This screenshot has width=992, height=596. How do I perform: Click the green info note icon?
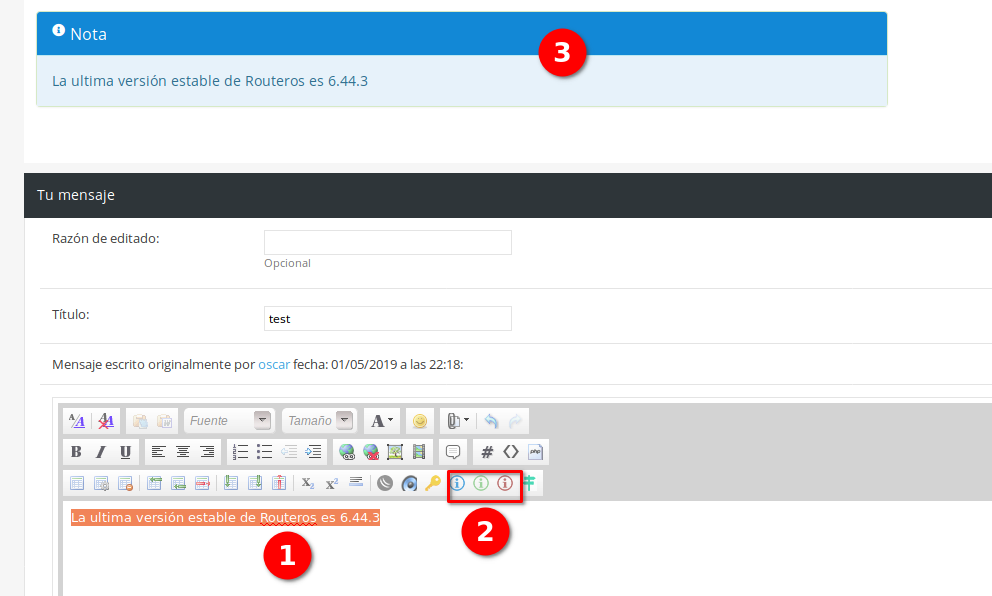pyautogui.click(x=481, y=483)
